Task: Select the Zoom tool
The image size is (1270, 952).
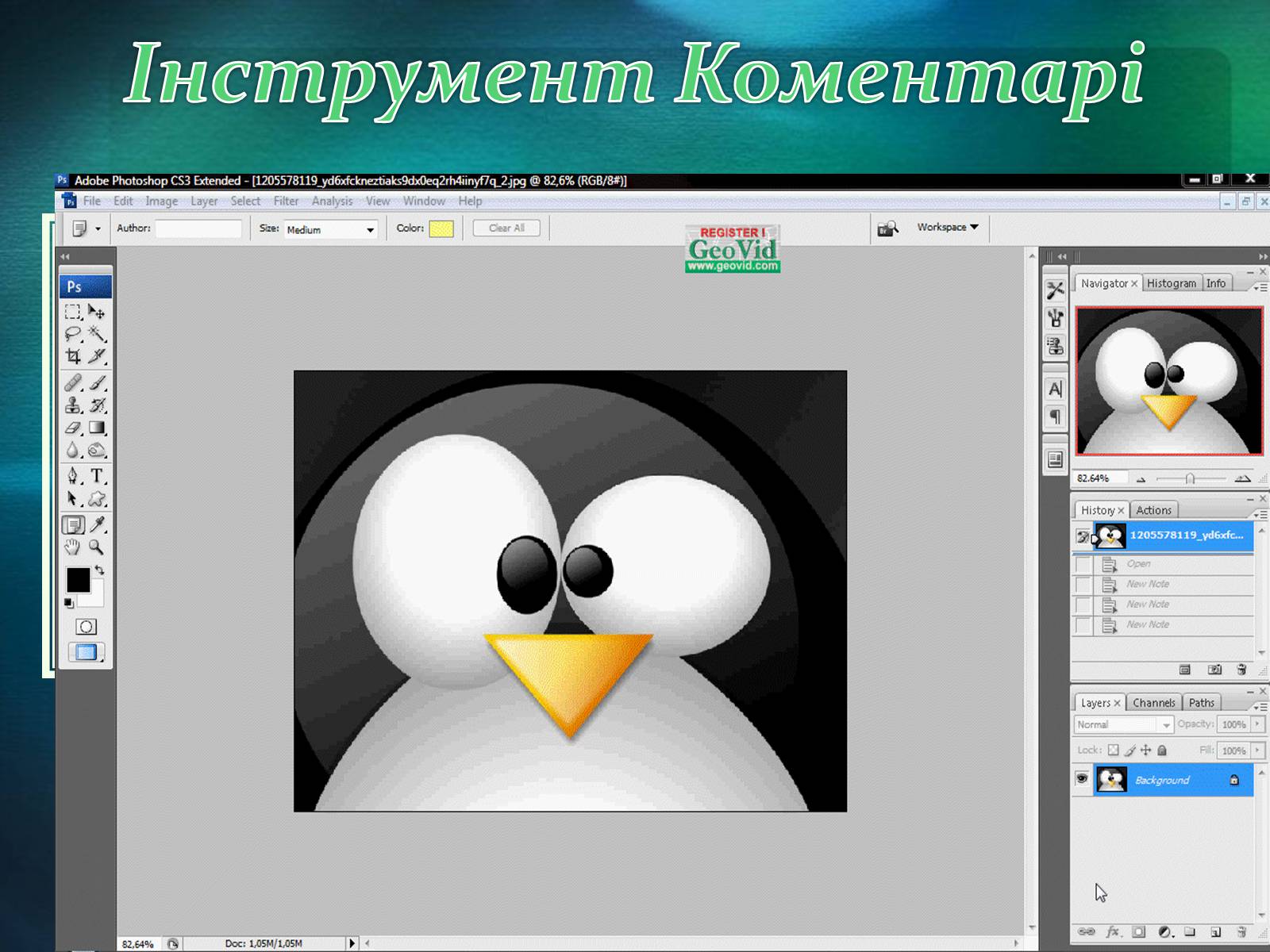Action: (97, 547)
